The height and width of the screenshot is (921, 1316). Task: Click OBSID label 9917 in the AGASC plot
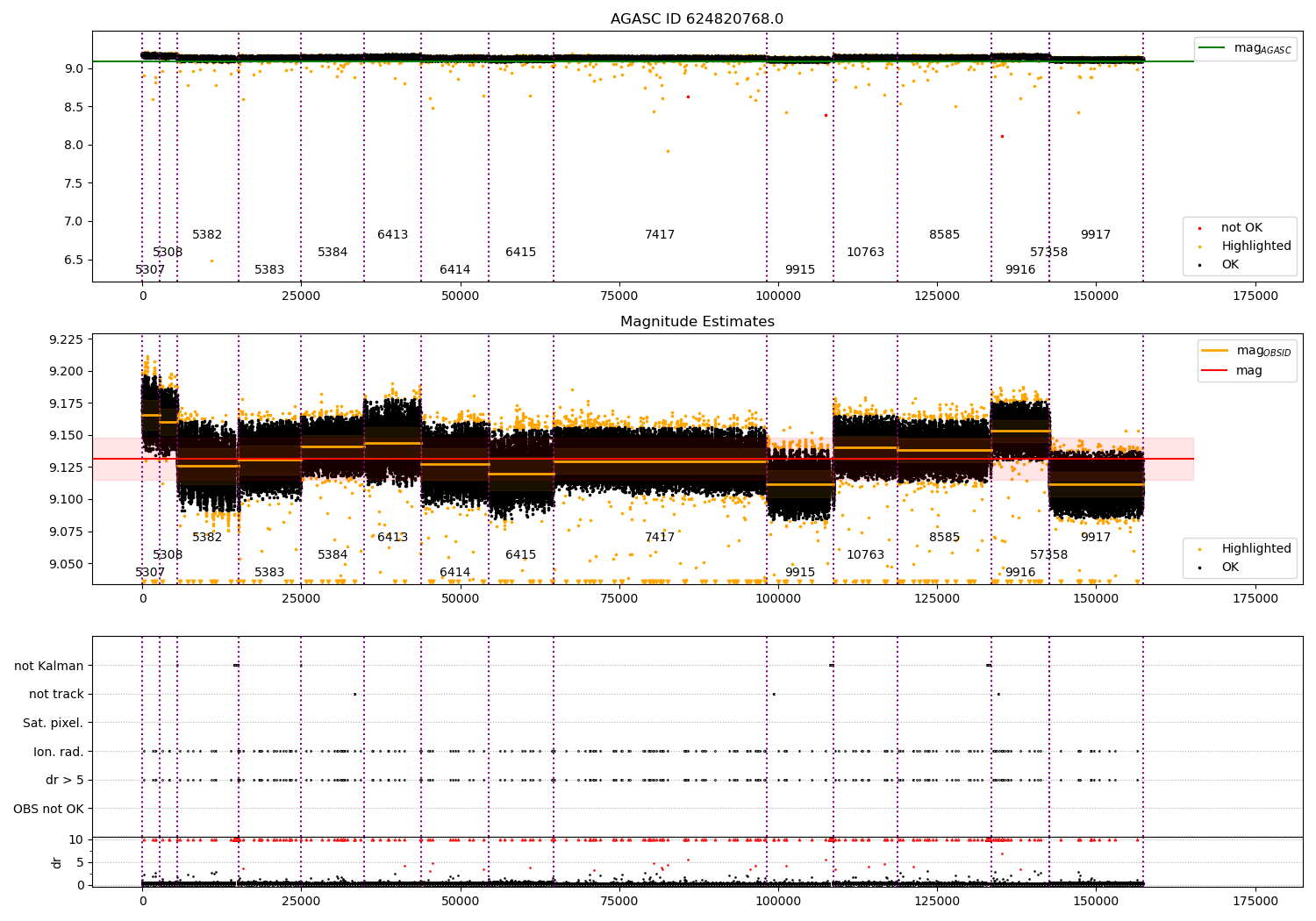click(1096, 235)
